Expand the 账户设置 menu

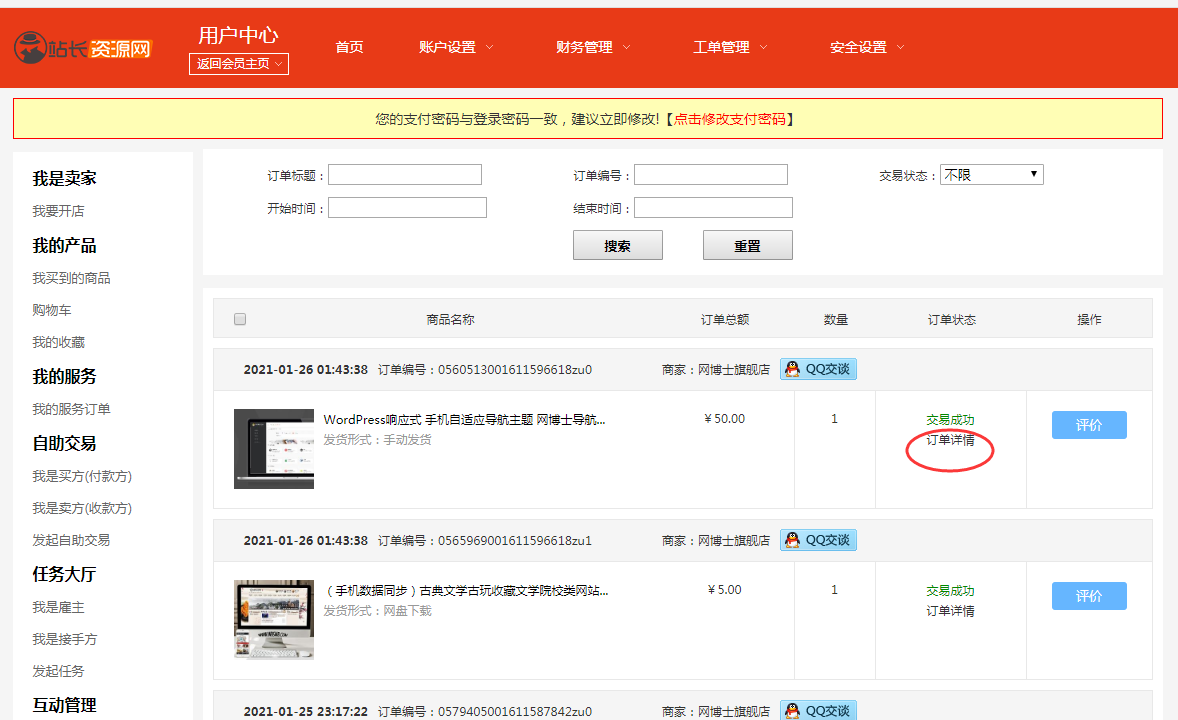click(456, 47)
